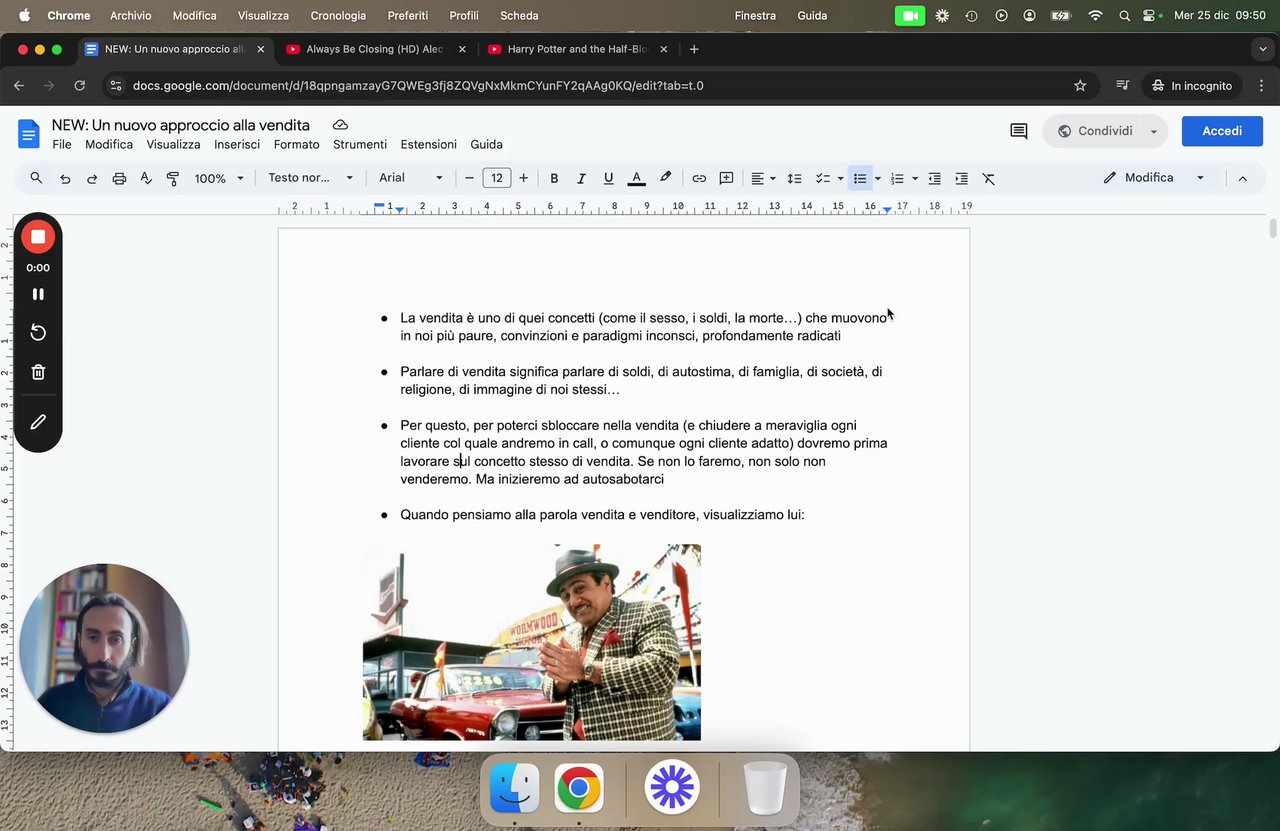The height and width of the screenshot is (831, 1280).
Task: Stop the screen recording with the red button
Action: [x=38, y=237]
